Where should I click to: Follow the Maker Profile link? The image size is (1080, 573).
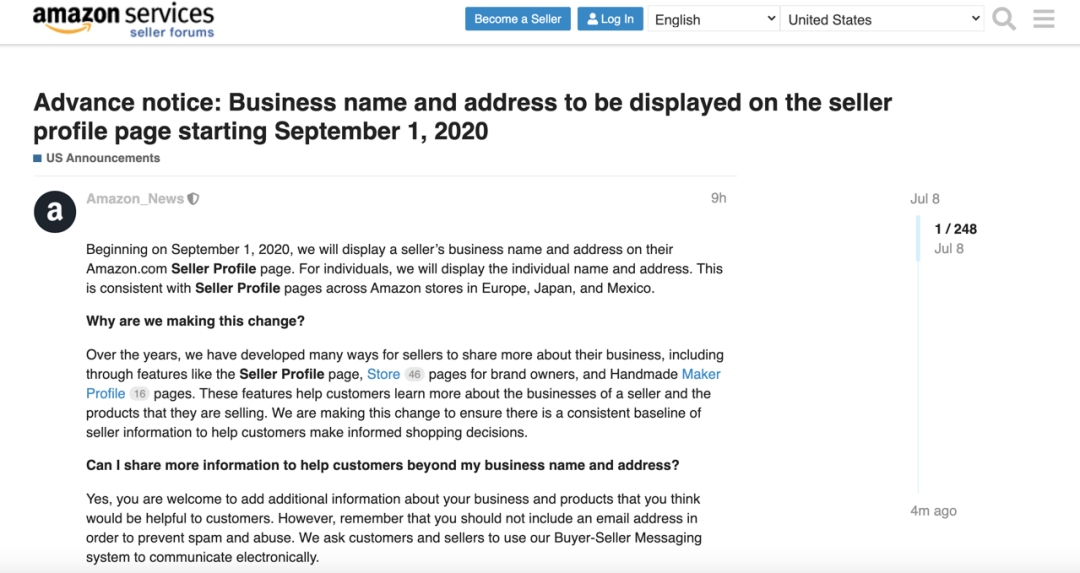[x=700, y=374]
